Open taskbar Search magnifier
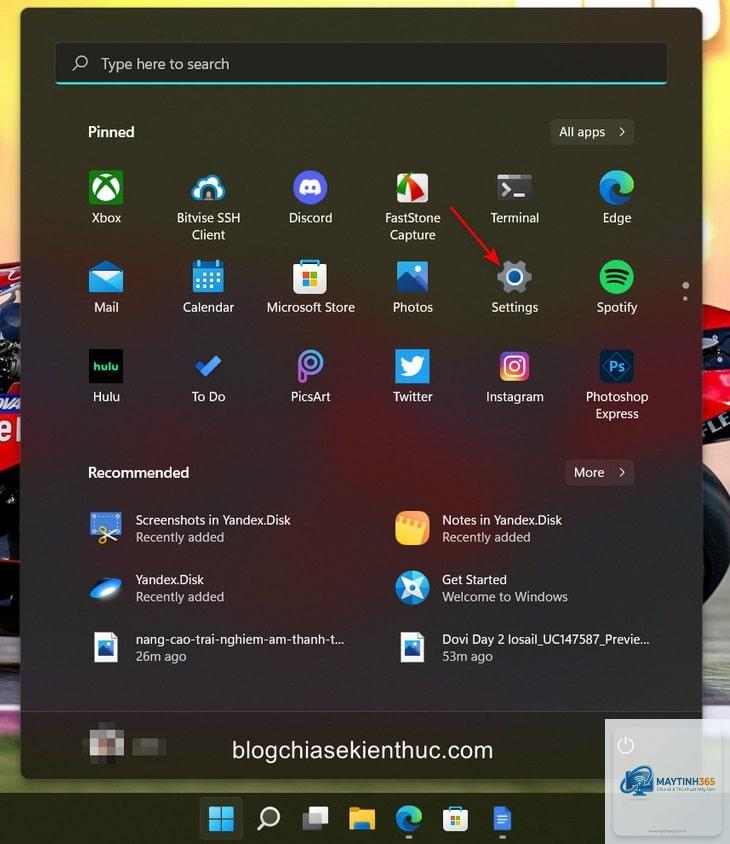The image size is (730, 844). pyautogui.click(x=268, y=819)
